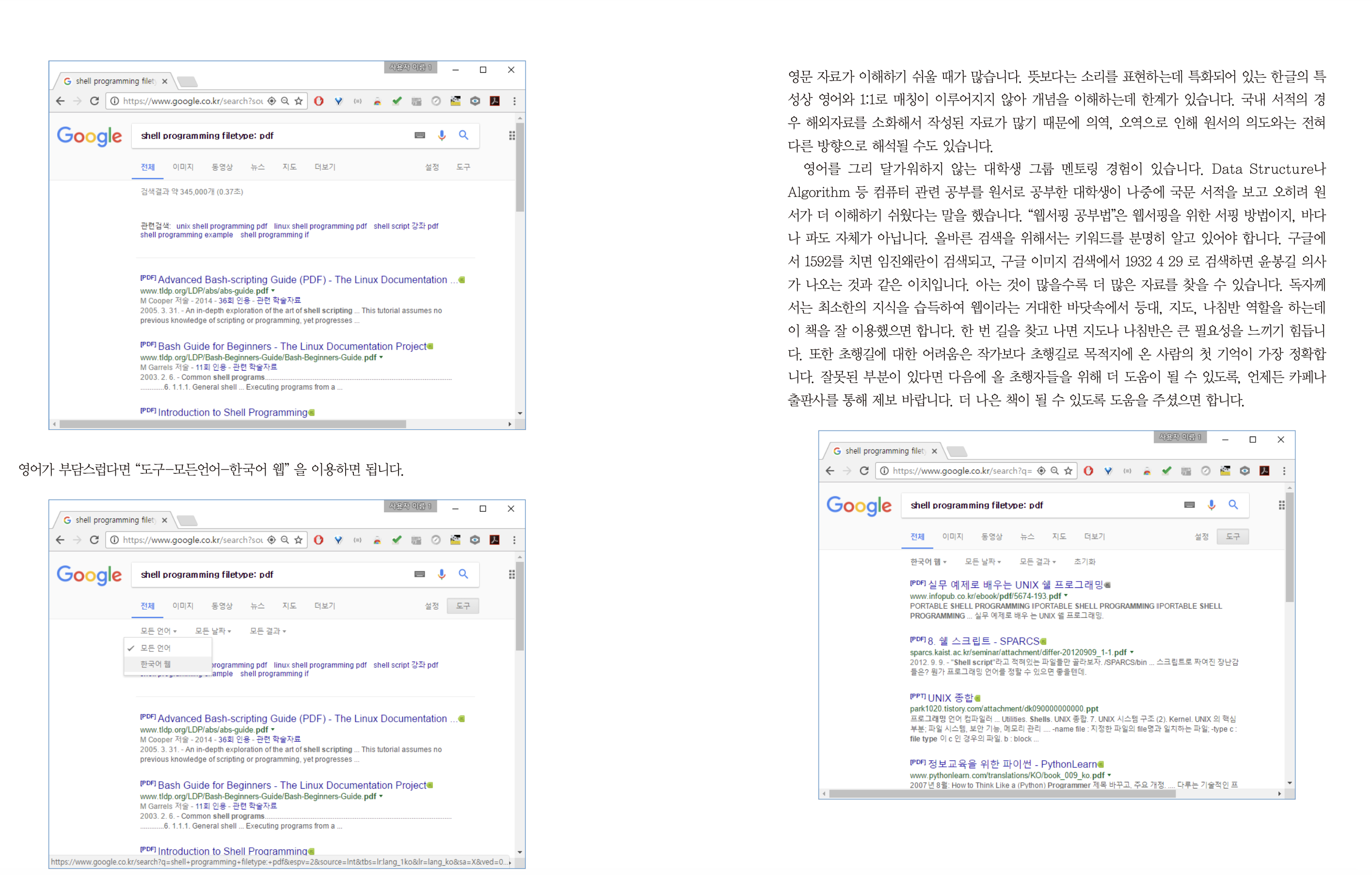Open the 8. 쉘 스크립트 - SPARCS result
This screenshot has height=875, width=1372.
click(x=983, y=641)
